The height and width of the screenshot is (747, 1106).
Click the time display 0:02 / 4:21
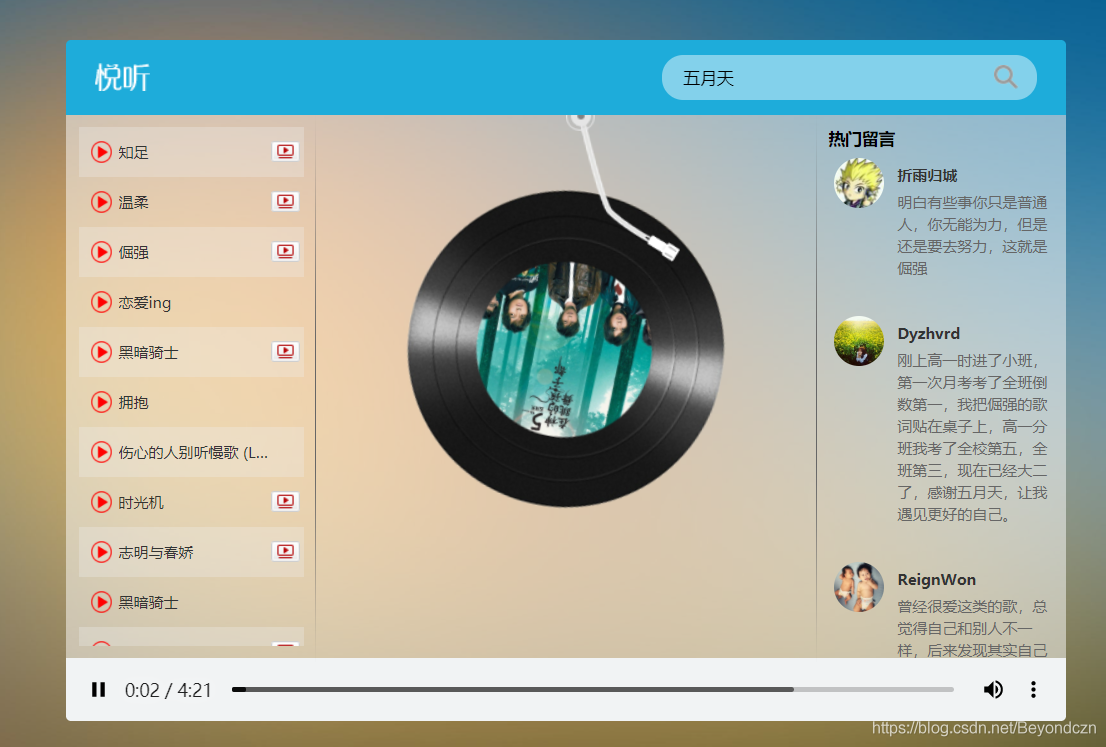169,691
